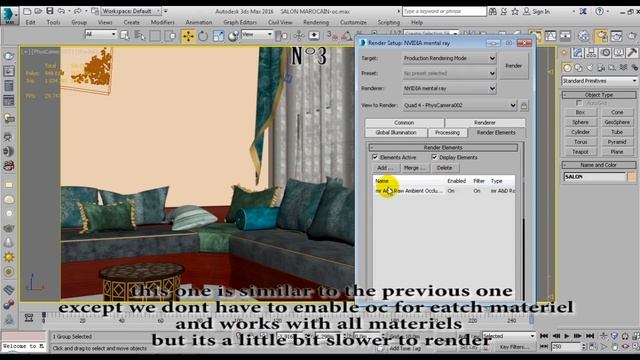Open the Target dropdown in Render Setup
The height and width of the screenshot is (360, 640).
449,58
